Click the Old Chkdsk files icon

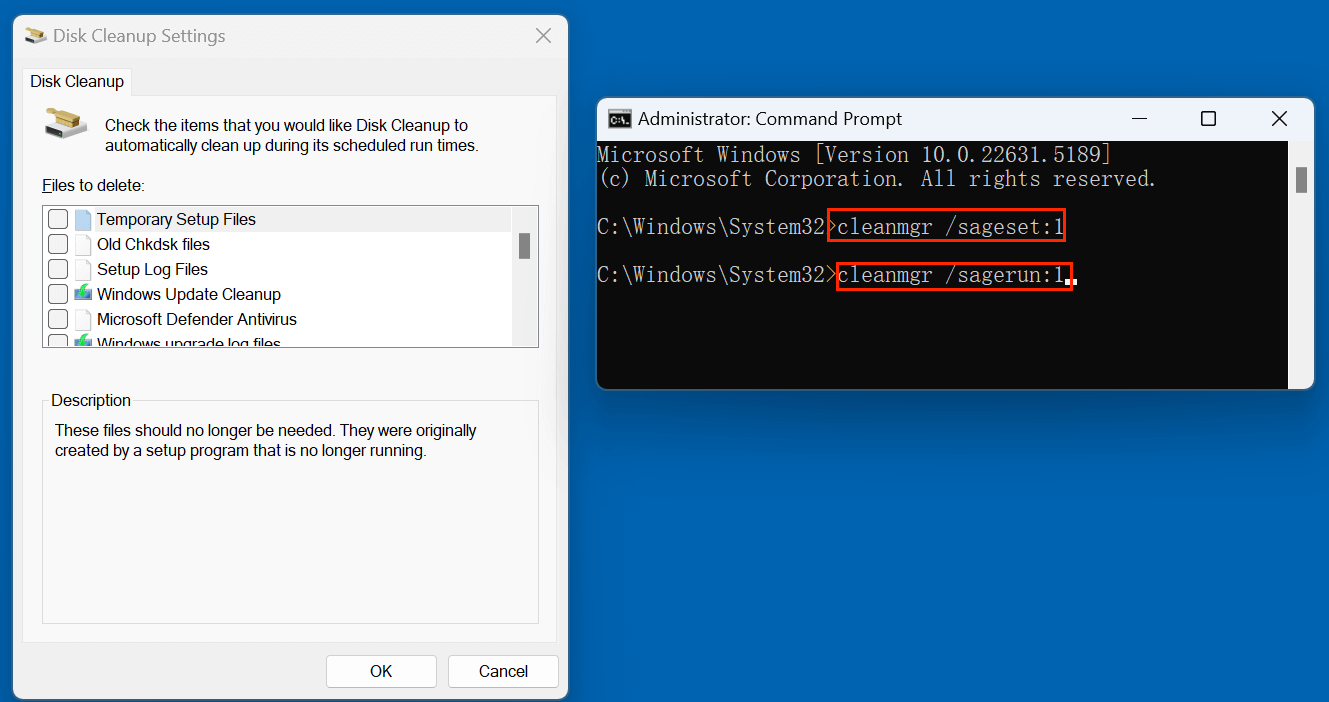84,244
